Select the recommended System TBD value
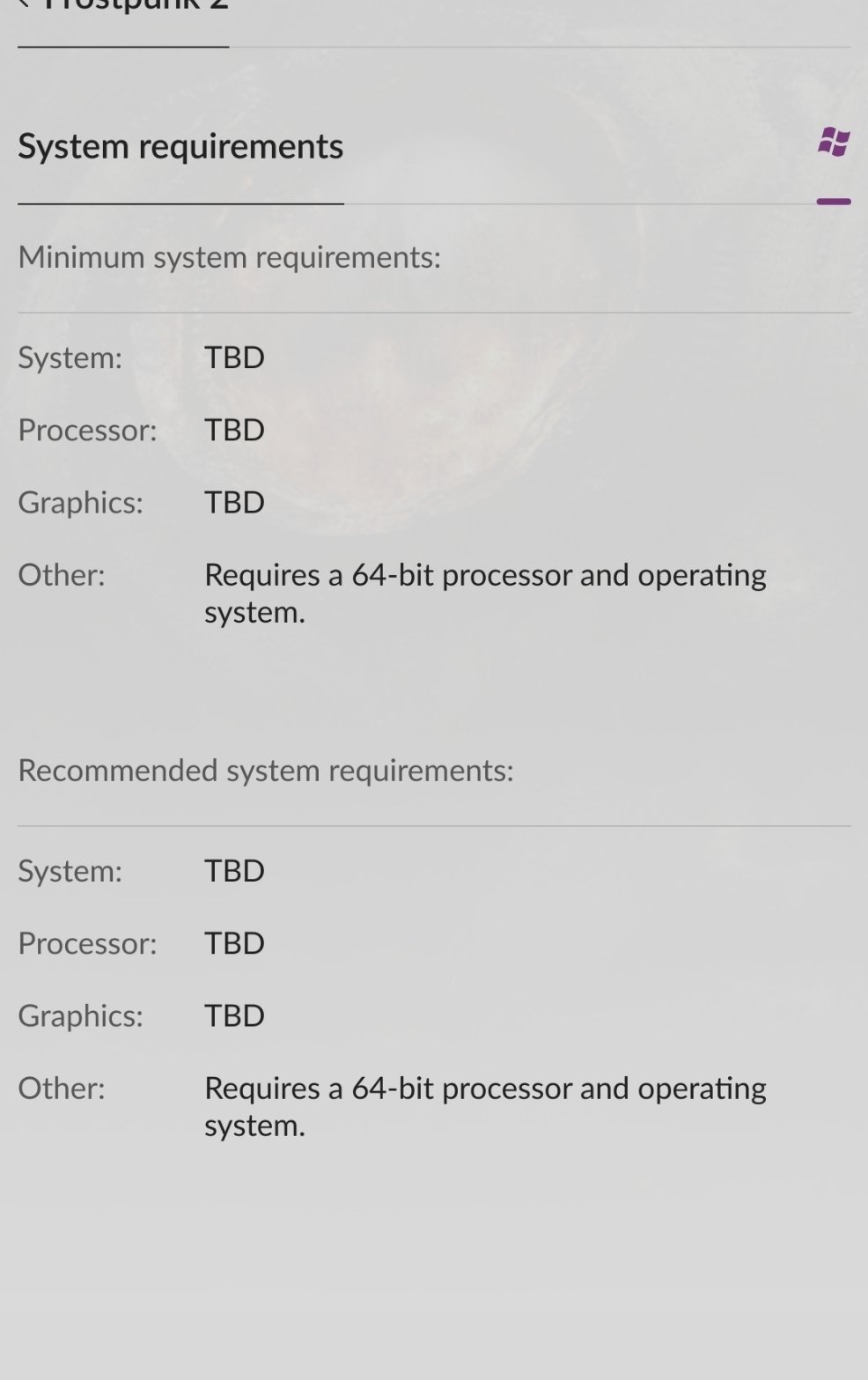Screen dimensions: 868x1380 coord(234,871)
